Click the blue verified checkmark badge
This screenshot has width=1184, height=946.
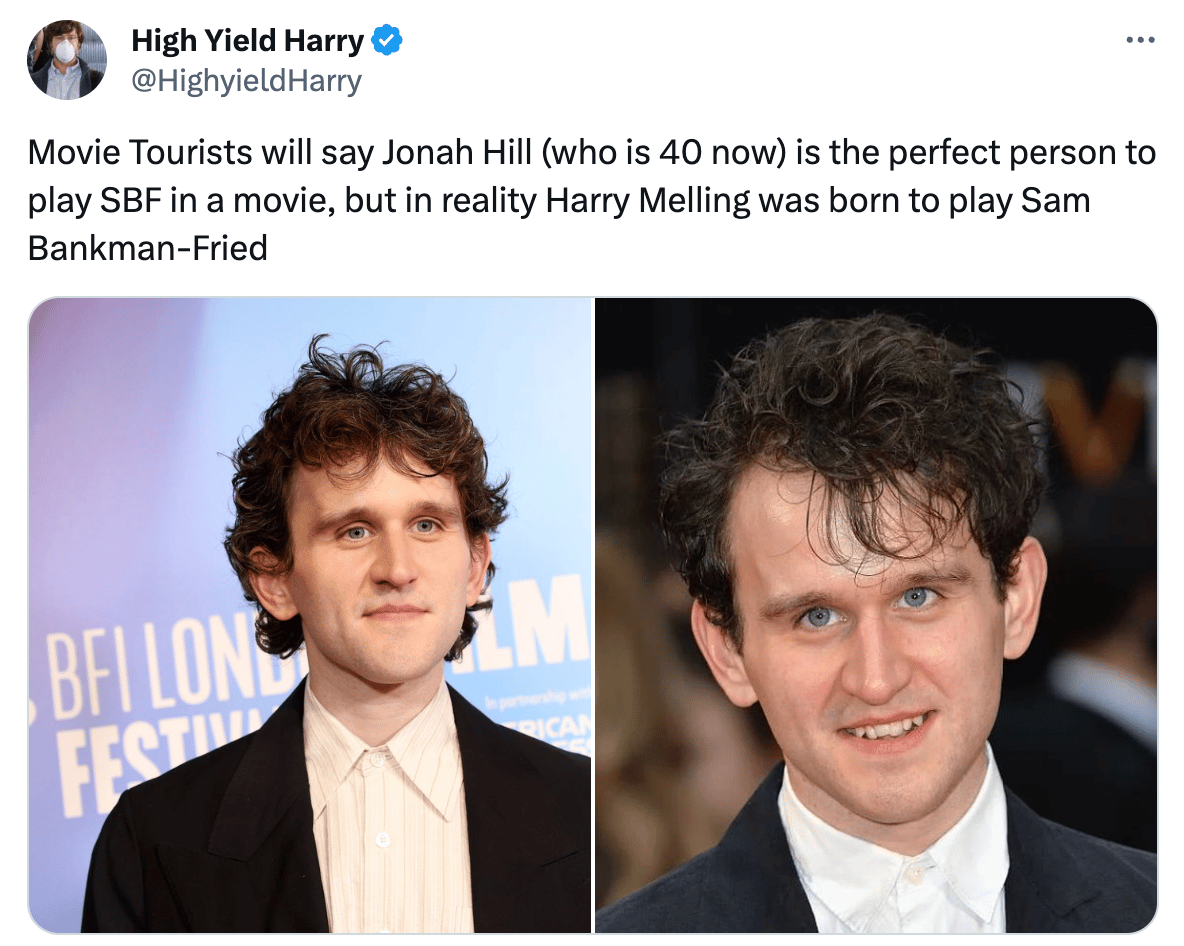pos(387,40)
